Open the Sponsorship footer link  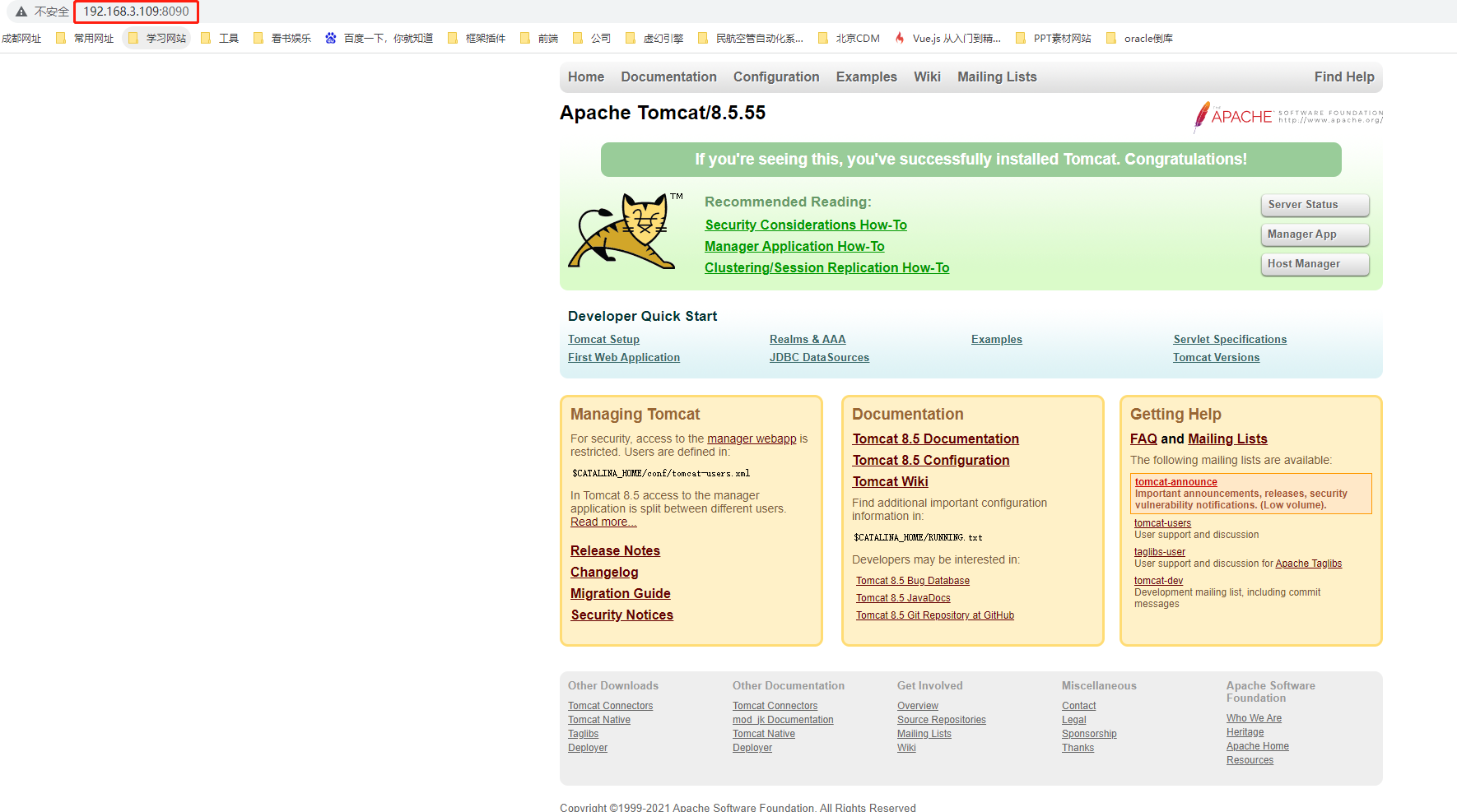[1089, 734]
